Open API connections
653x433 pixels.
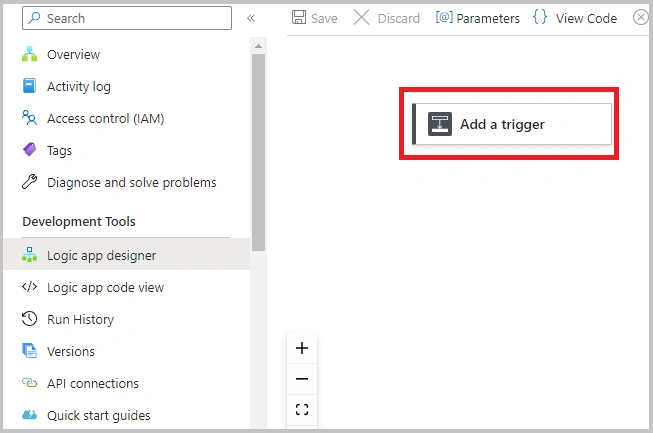[93, 383]
